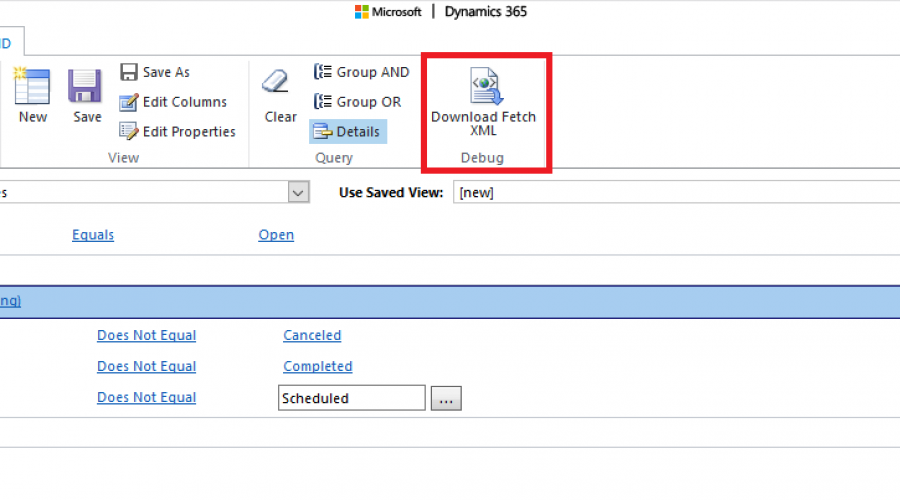Click the Open value link

pos(276,235)
